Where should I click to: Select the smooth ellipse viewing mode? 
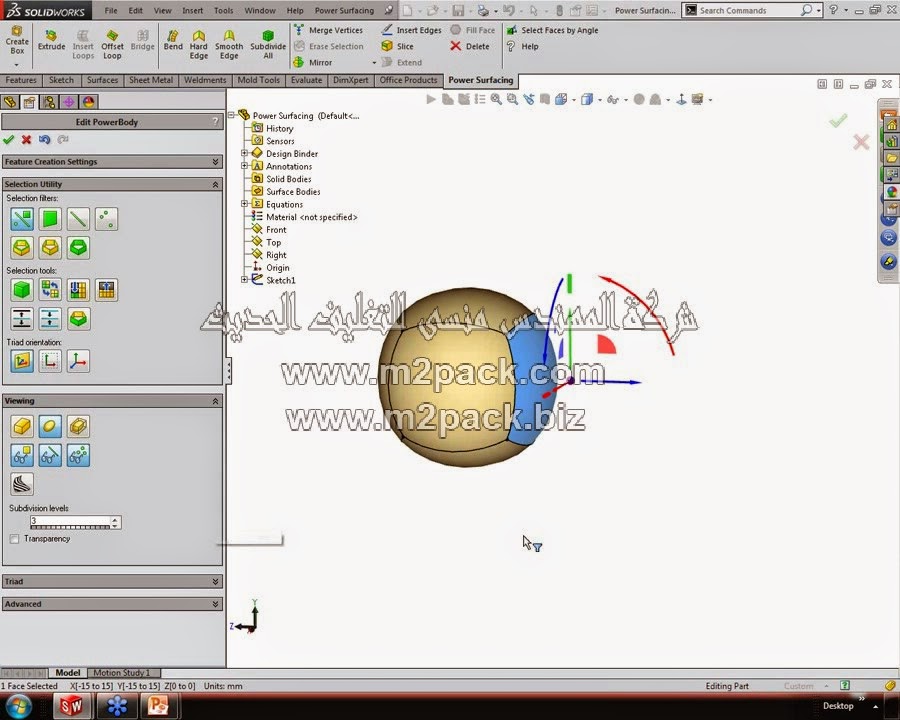[50, 426]
